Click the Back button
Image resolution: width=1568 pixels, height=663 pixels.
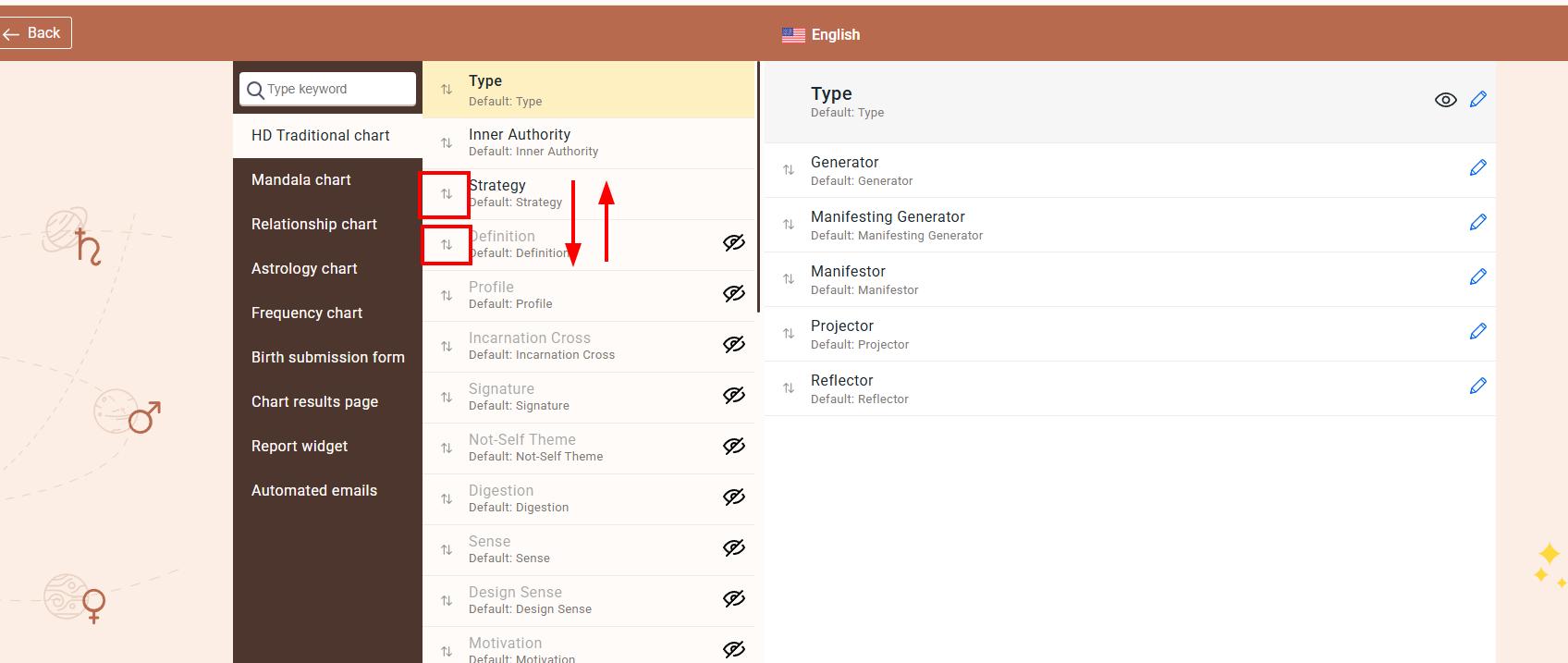pos(35,33)
